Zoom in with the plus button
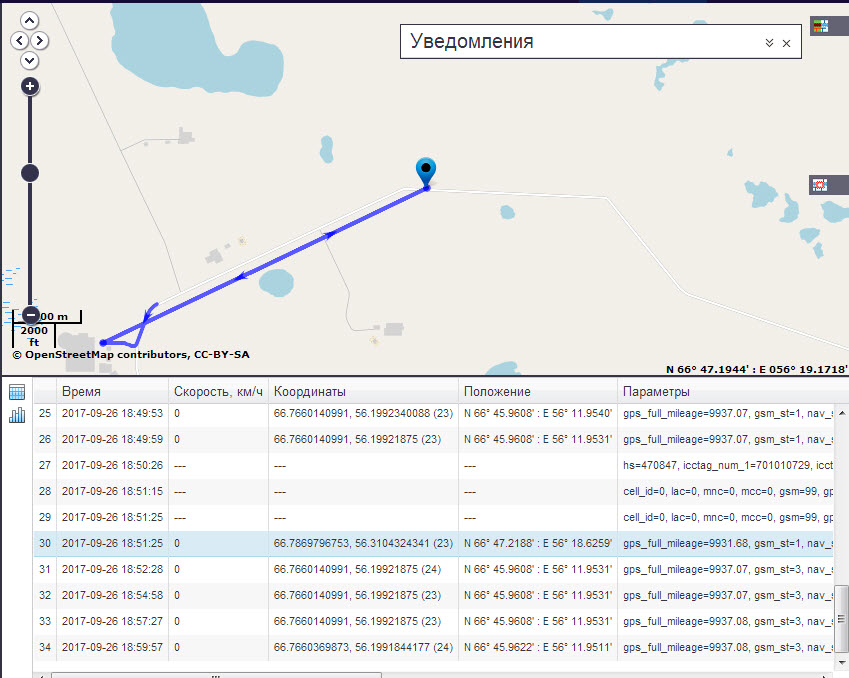 (x=30, y=87)
